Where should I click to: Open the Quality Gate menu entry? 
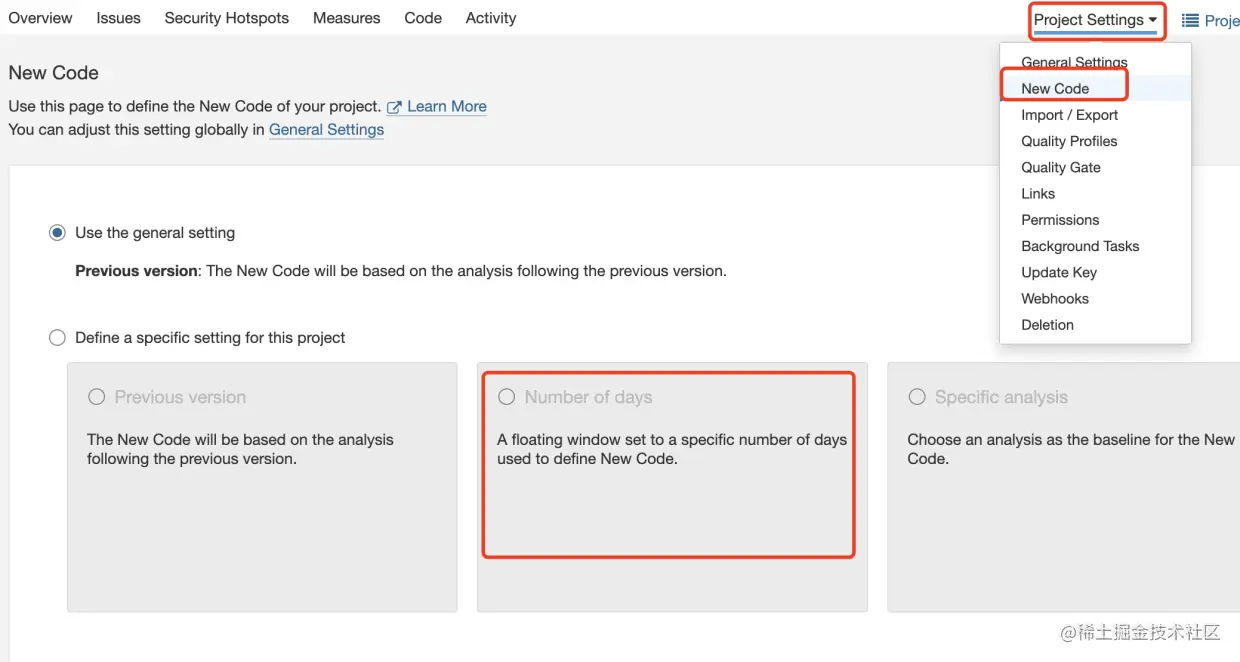click(x=1061, y=167)
